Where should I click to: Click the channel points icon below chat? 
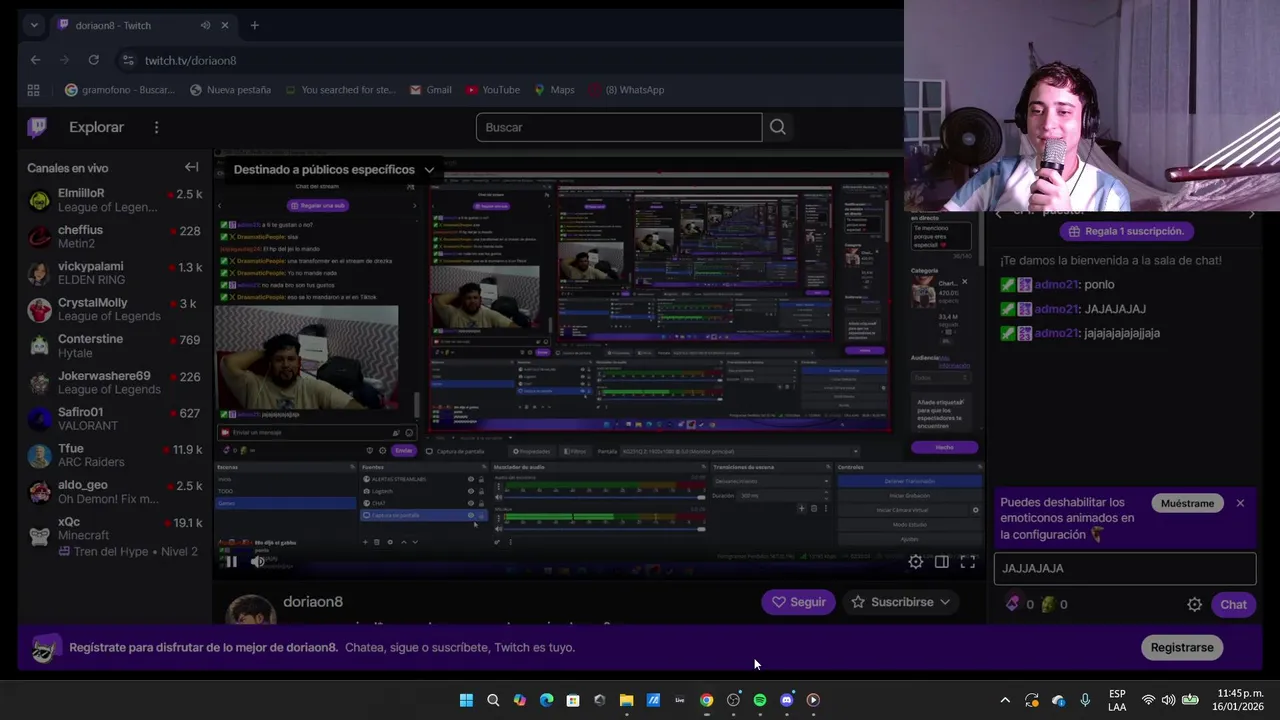pos(1013,604)
